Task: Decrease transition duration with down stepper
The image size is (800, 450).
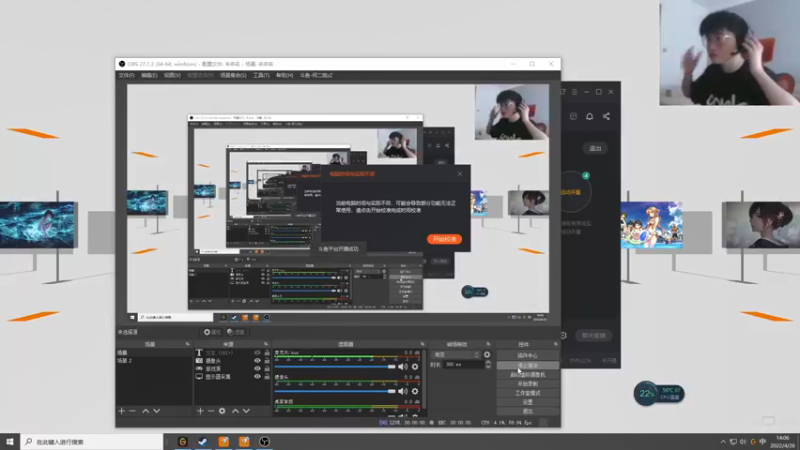Action: (488, 366)
